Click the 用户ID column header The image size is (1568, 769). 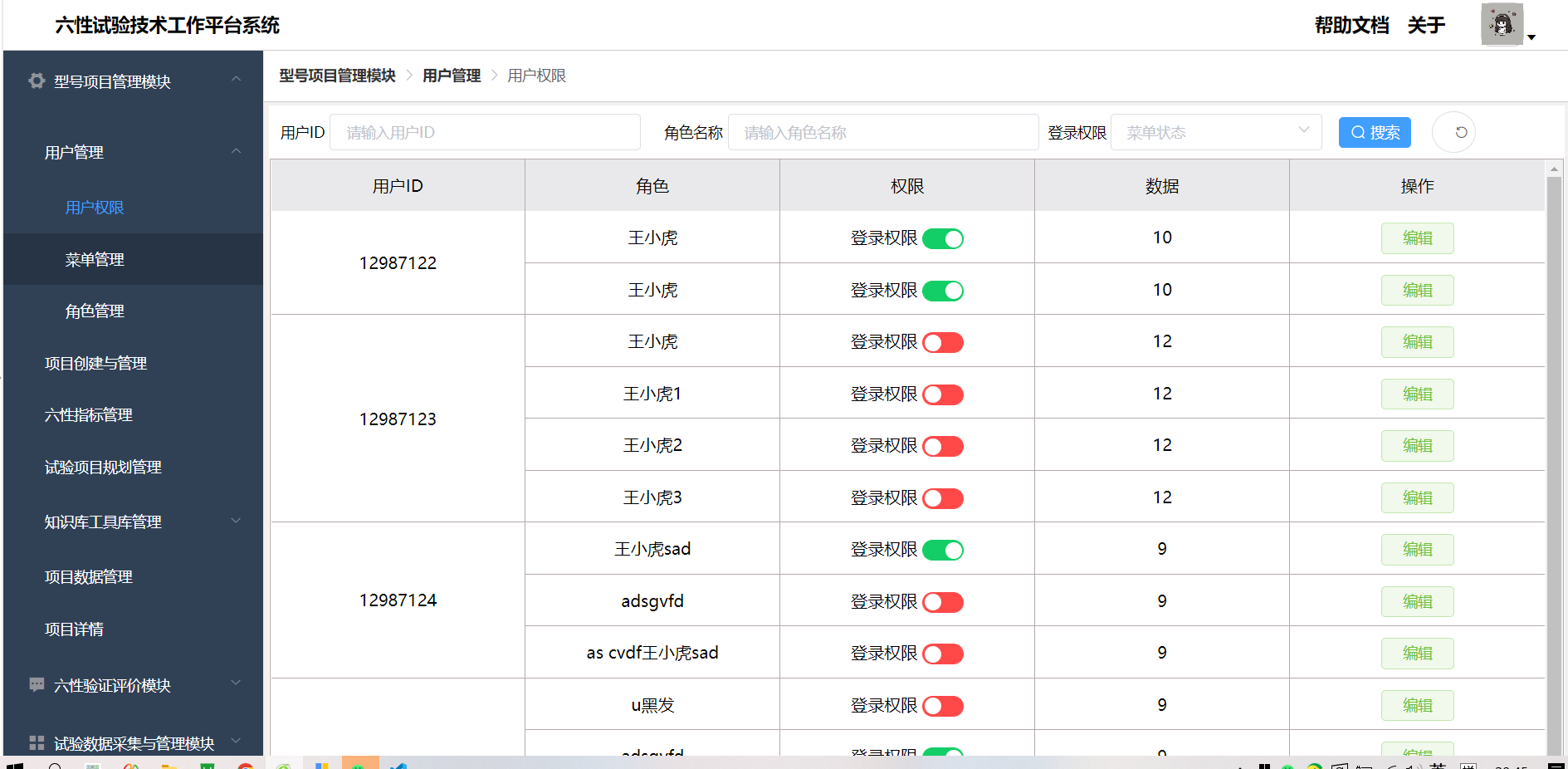[398, 186]
